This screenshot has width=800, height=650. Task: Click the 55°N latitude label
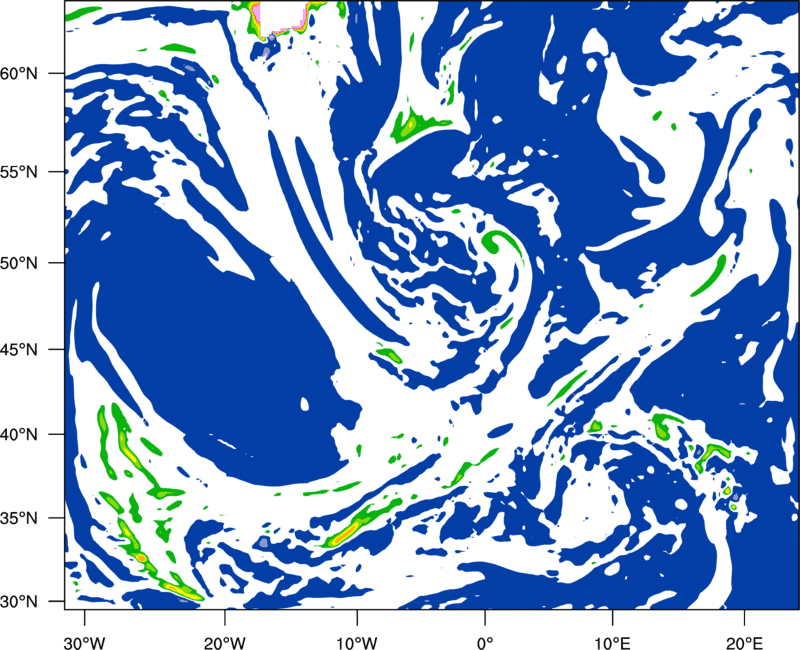point(19,172)
